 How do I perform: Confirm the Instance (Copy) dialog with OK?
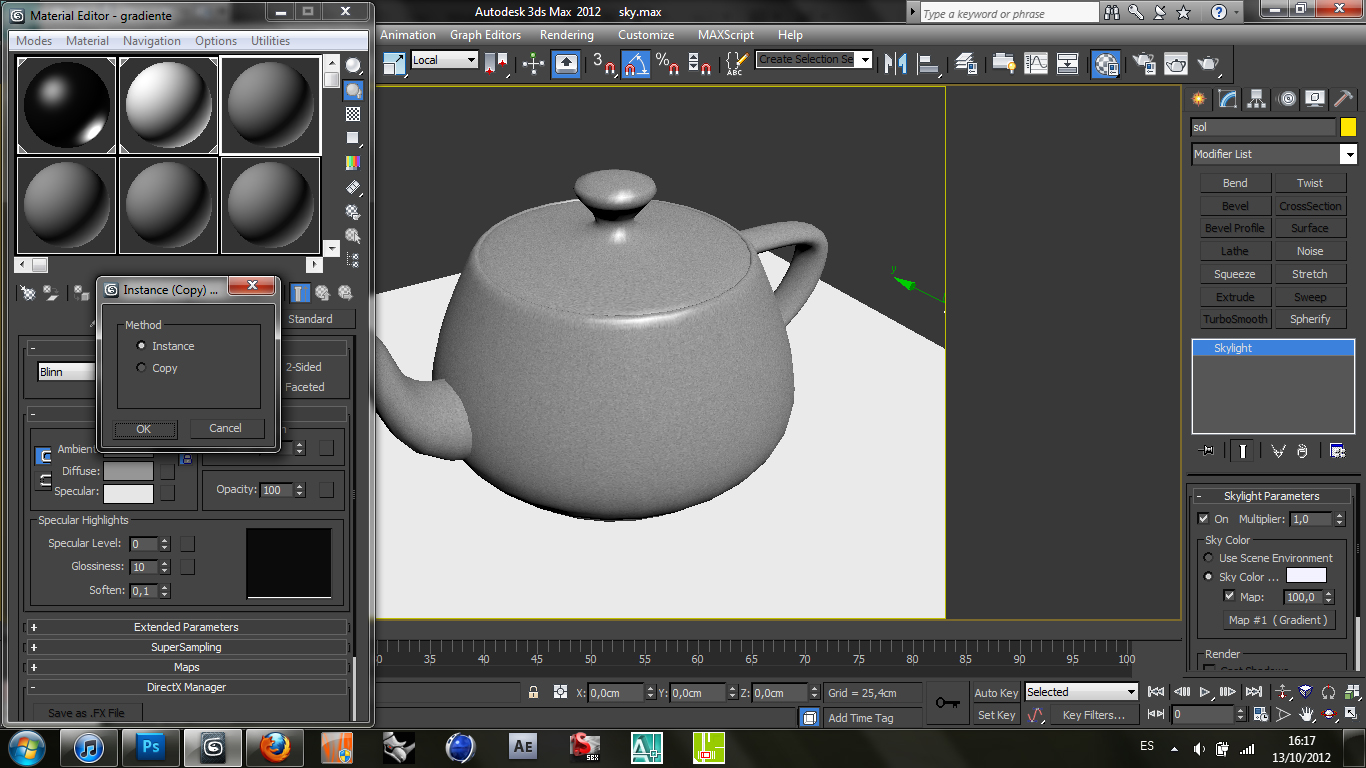tap(144, 429)
